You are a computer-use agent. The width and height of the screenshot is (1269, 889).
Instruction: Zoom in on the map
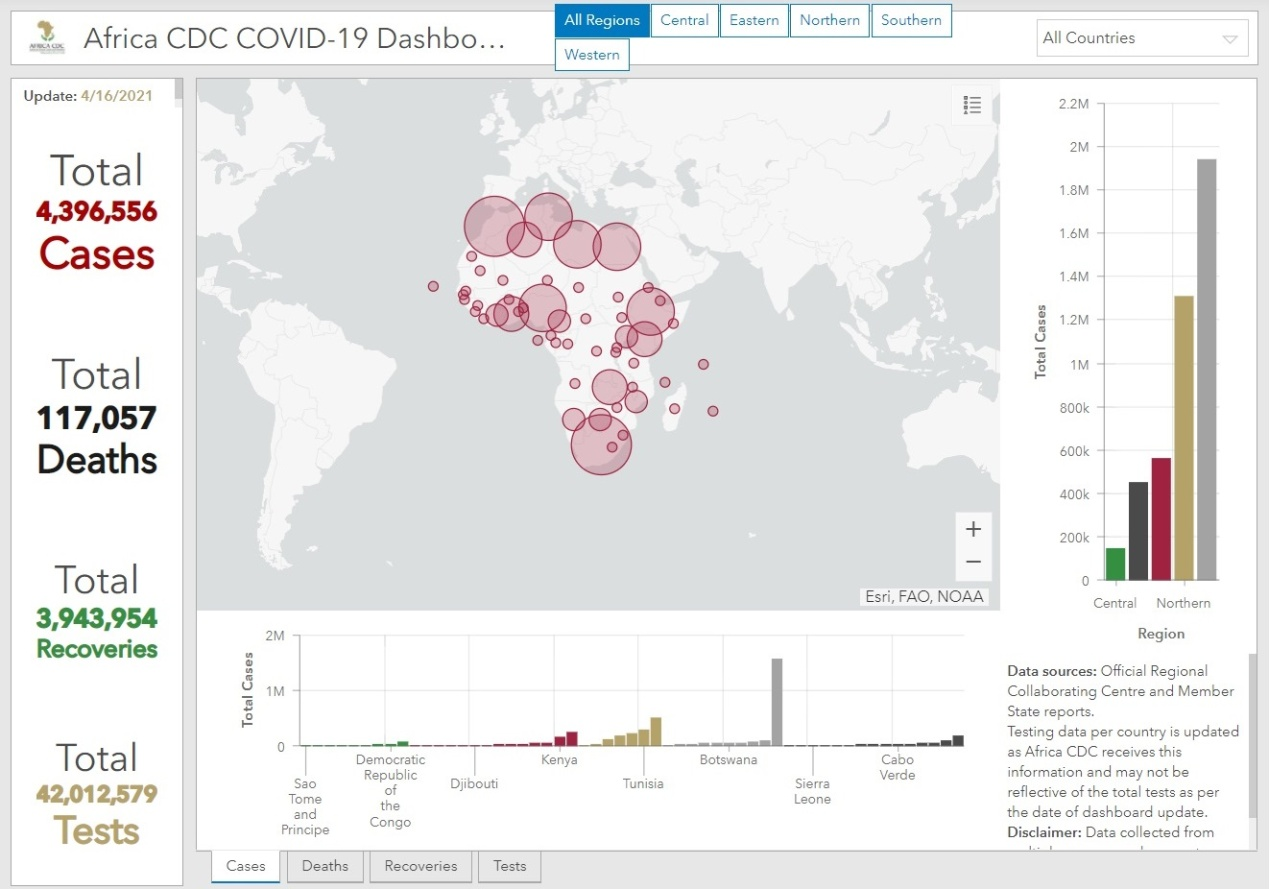973,529
